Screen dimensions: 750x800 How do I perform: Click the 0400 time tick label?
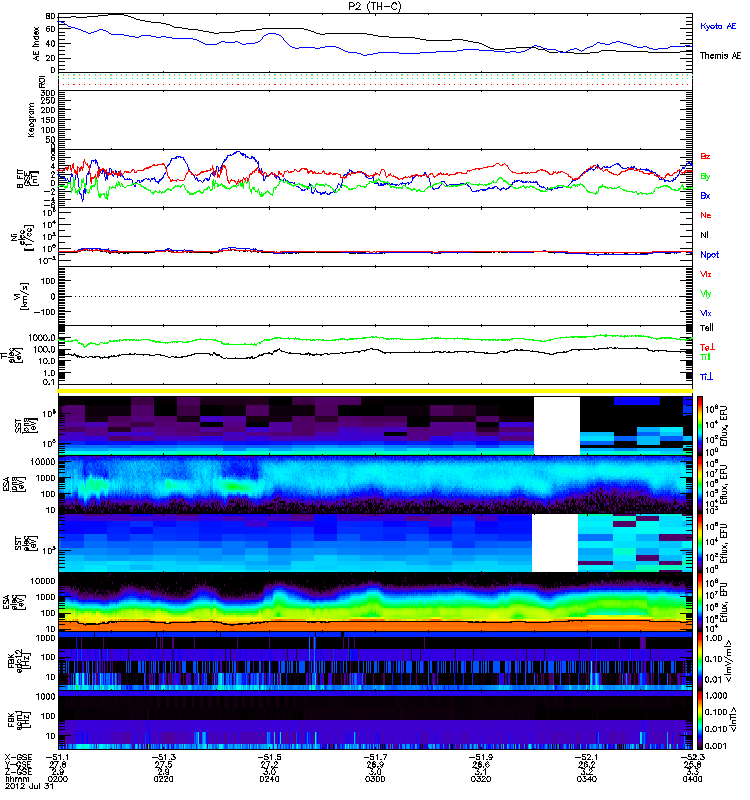(x=692, y=779)
